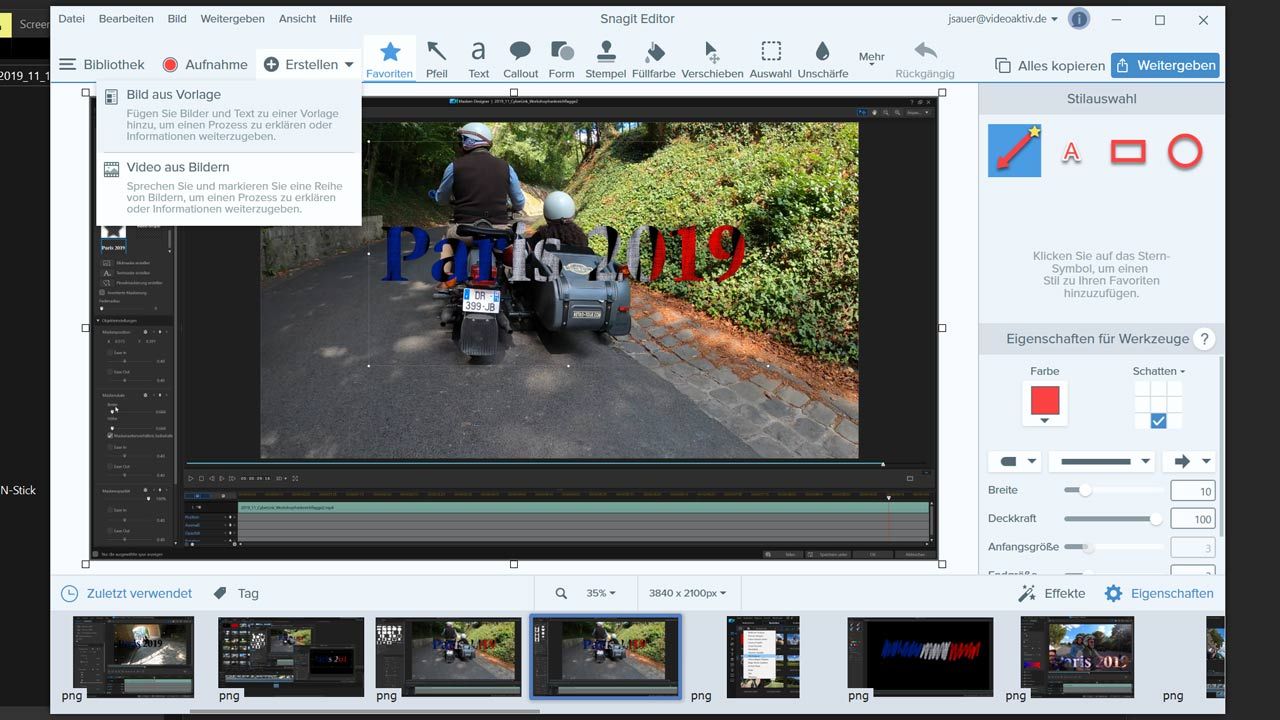Image resolution: width=1280 pixels, height=720 pixels.
Task: Select the red rectangle style preset
Action: coord(1128,152)
